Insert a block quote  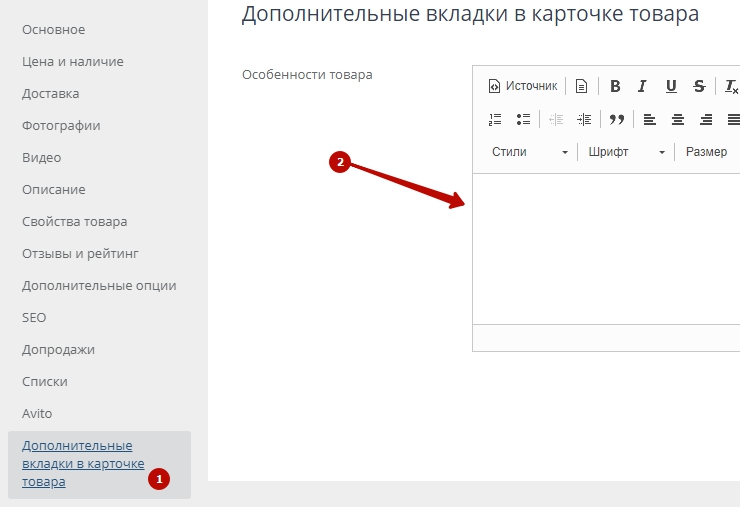(617, 119)
